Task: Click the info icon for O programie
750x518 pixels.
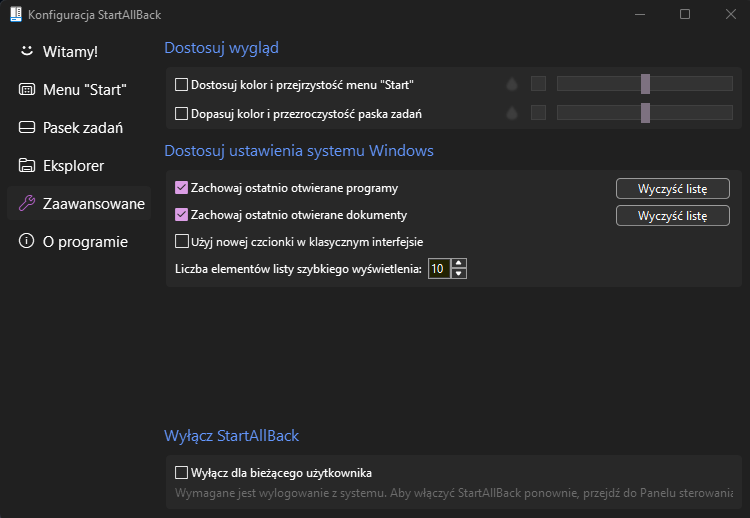Action: click(x=26, y=241)
